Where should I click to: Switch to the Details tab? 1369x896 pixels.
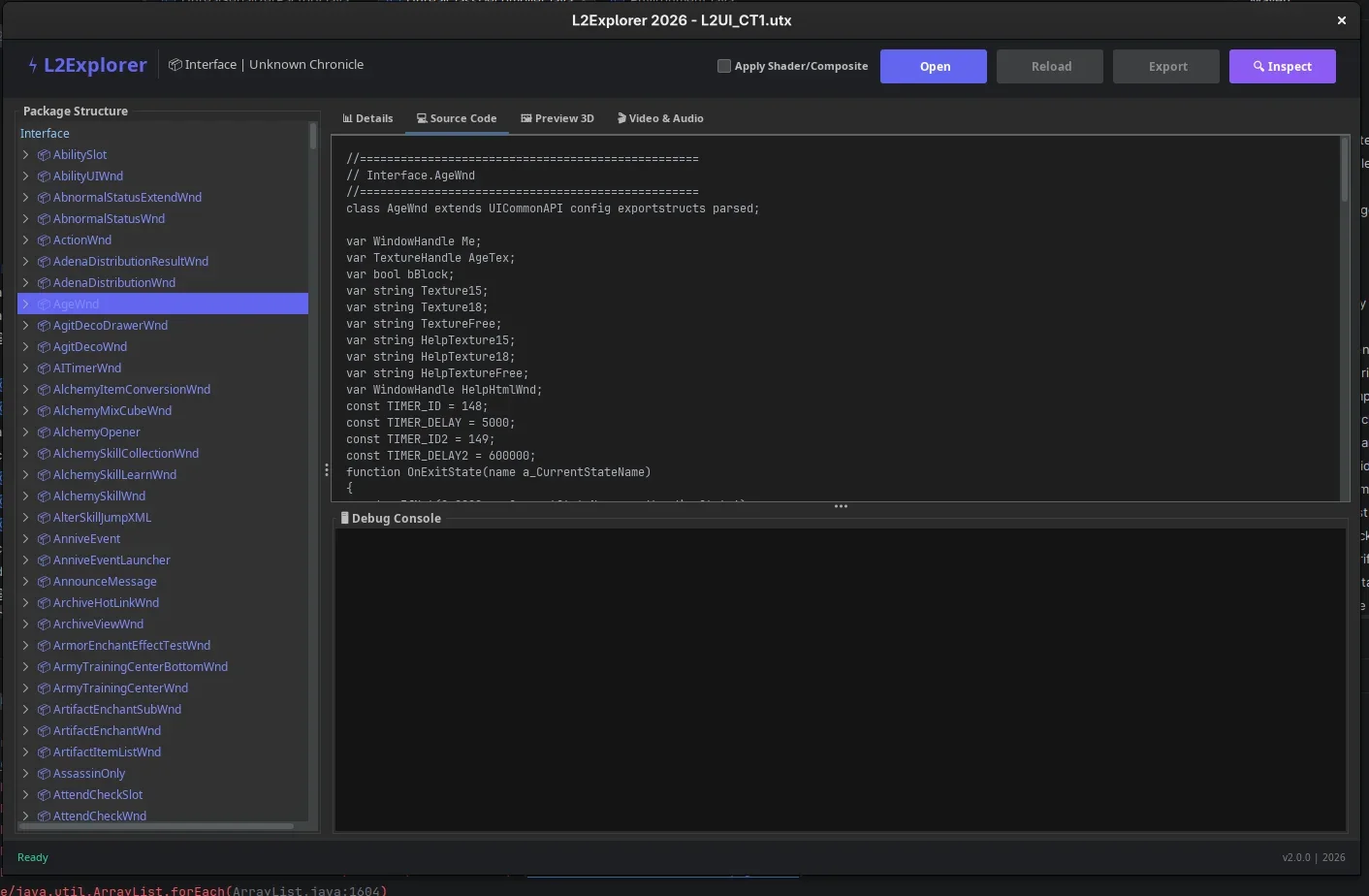(x=367, y=118)
